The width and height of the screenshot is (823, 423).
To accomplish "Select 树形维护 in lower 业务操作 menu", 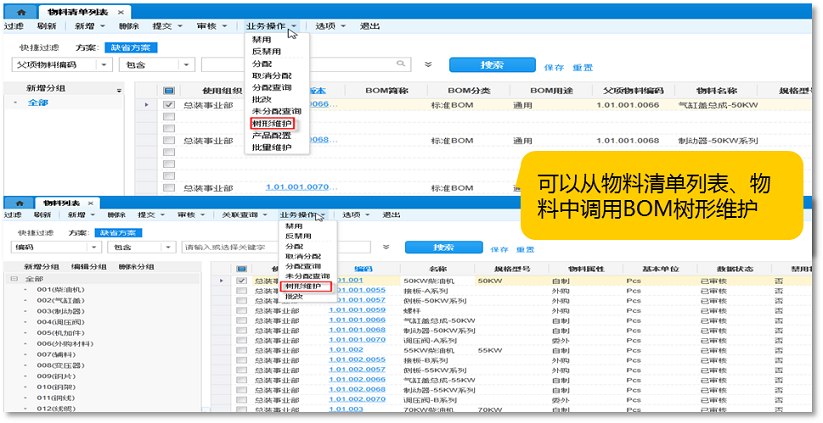I will [303, 286].
